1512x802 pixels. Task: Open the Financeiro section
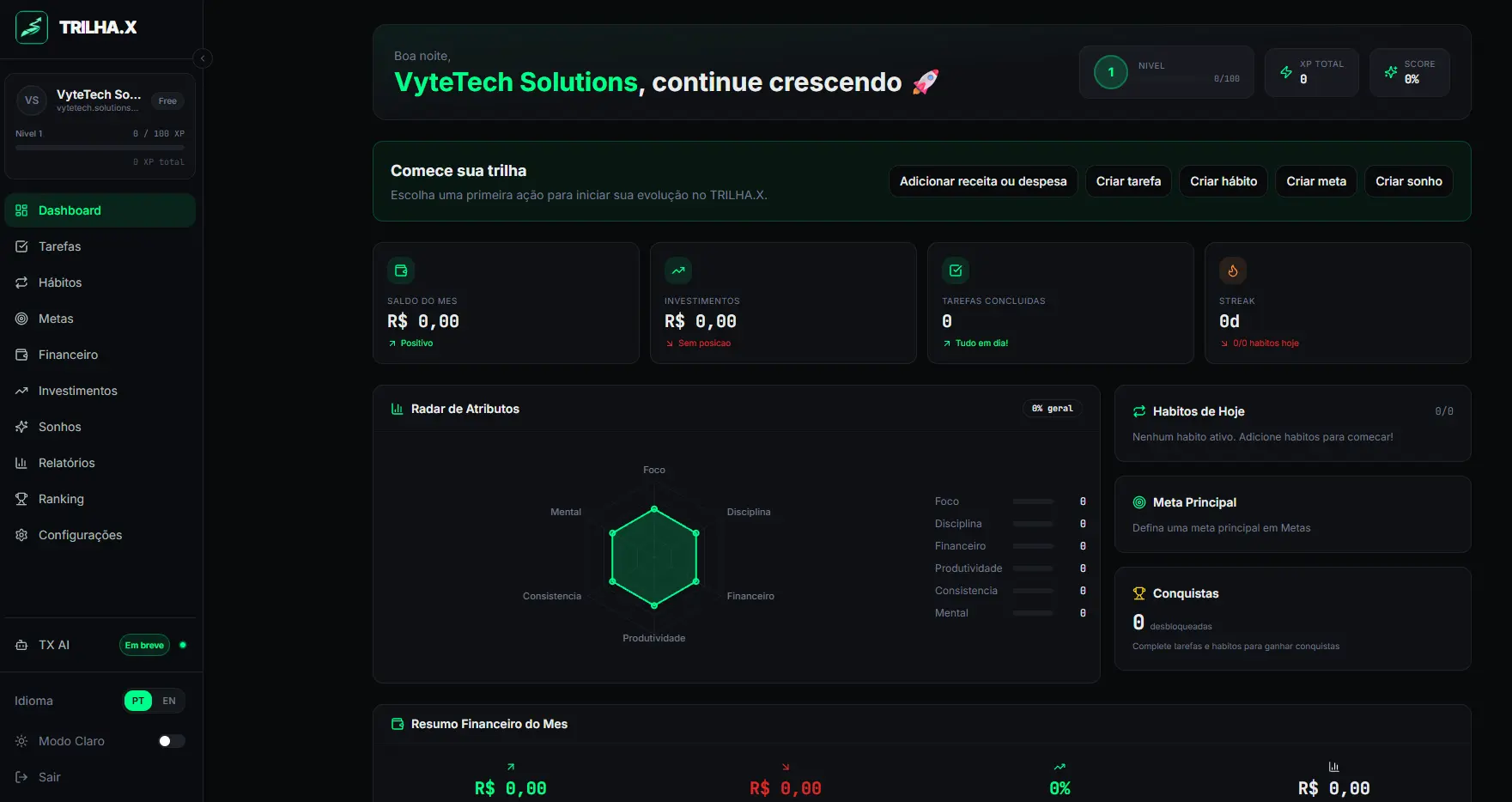pyautogui.click(x=100, y=355)
